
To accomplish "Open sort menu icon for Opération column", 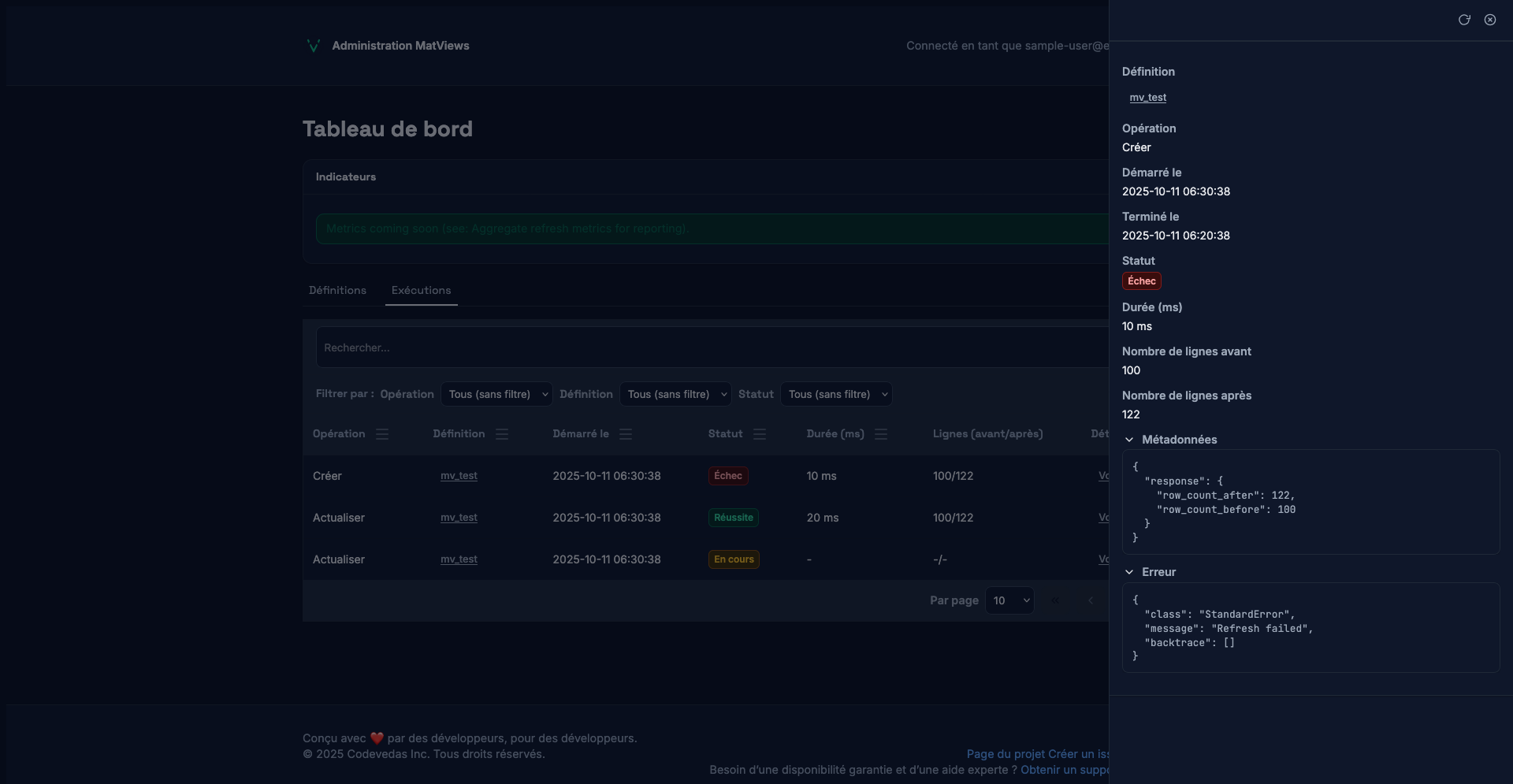I will coord(382,434).
